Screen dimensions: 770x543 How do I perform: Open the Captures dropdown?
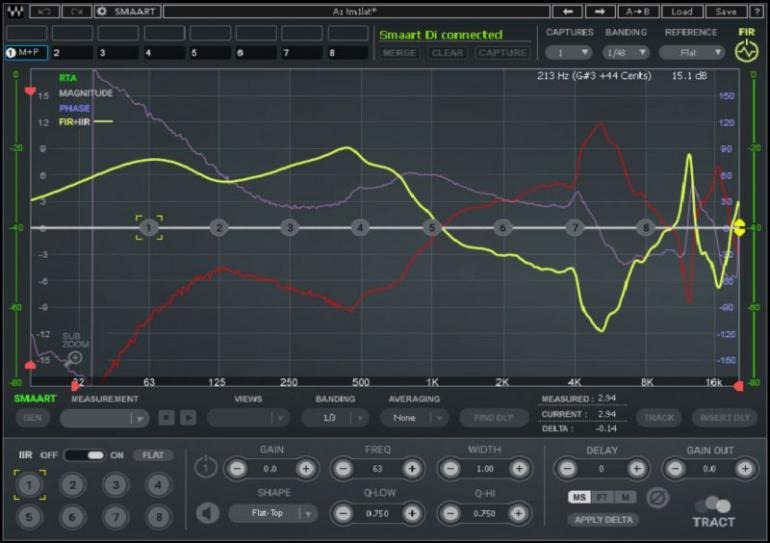click(x=569, y=53)
